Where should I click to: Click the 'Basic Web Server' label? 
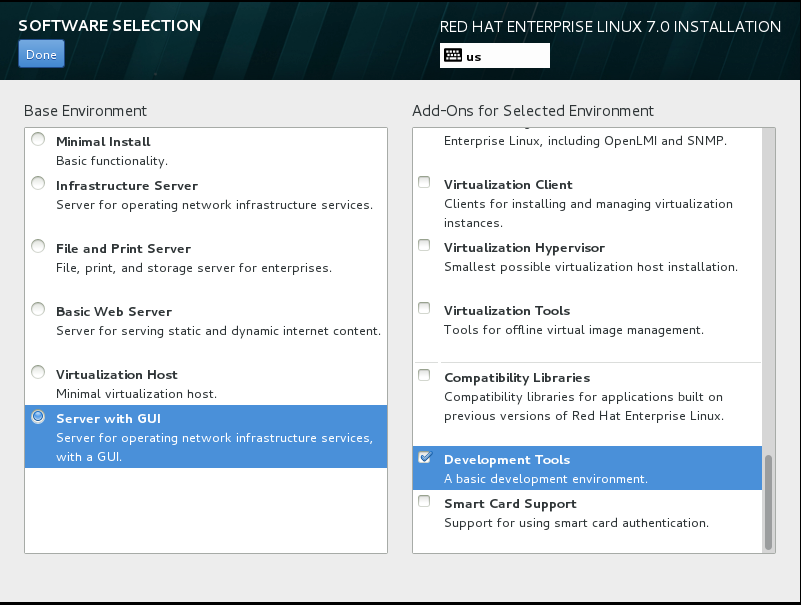coord(114,311)
